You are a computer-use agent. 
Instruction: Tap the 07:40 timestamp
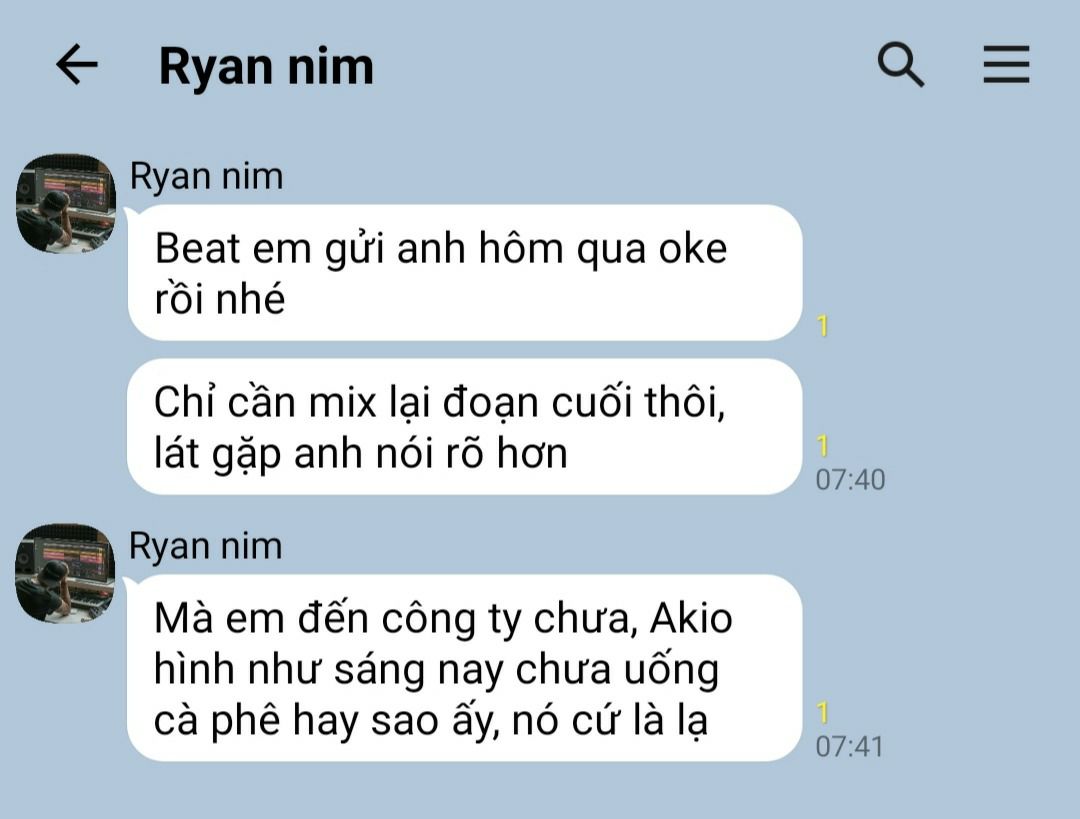click(x=850, y=480)
